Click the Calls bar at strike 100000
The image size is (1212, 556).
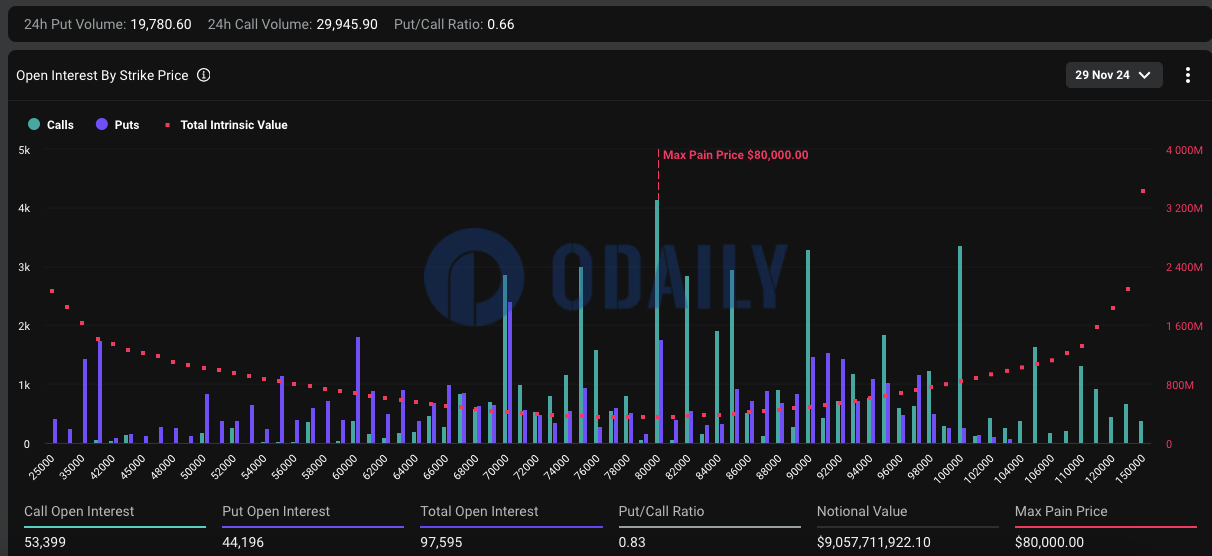959,344
